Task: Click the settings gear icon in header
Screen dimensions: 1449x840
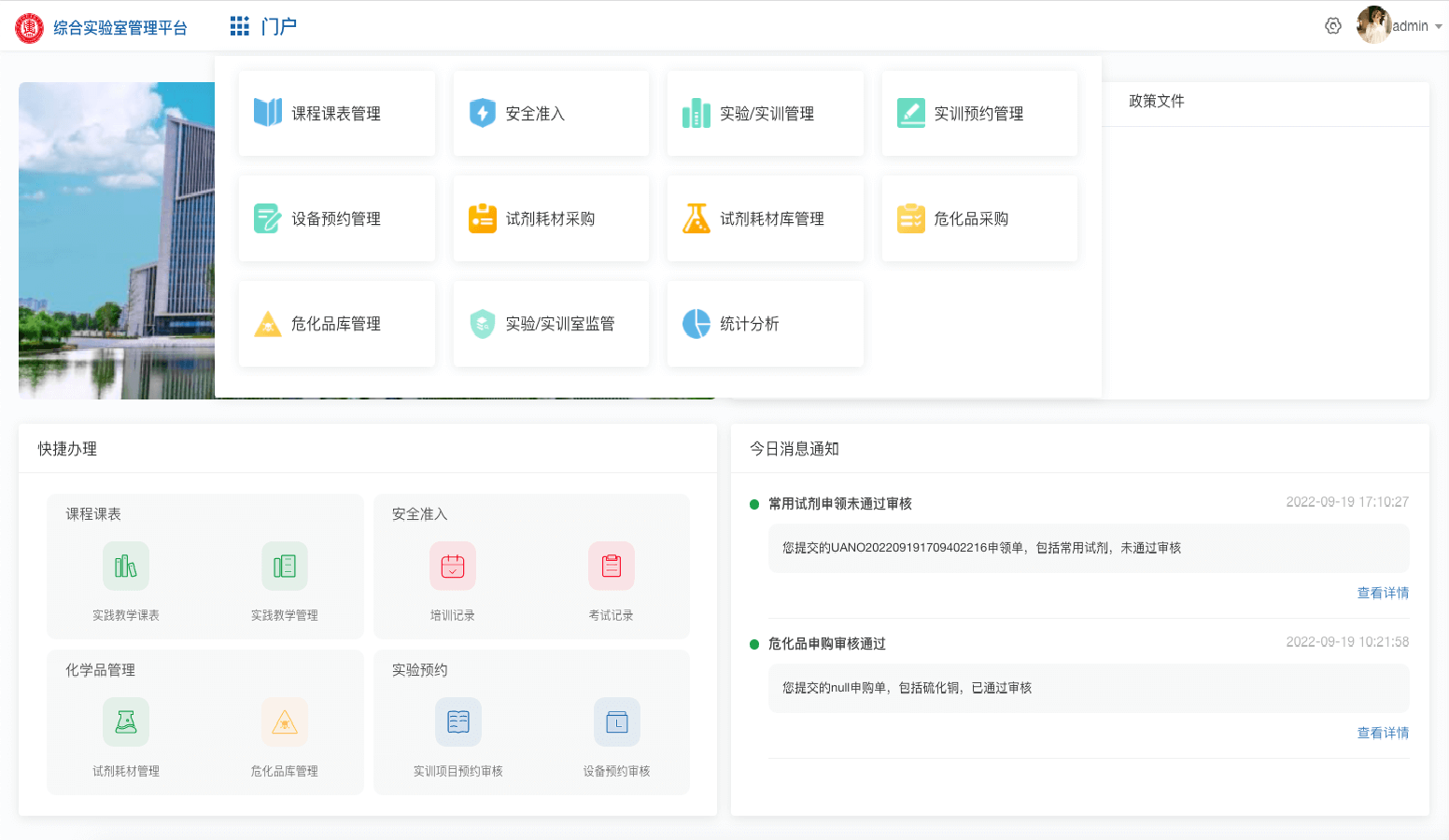Action: (x=1333, y=26)
